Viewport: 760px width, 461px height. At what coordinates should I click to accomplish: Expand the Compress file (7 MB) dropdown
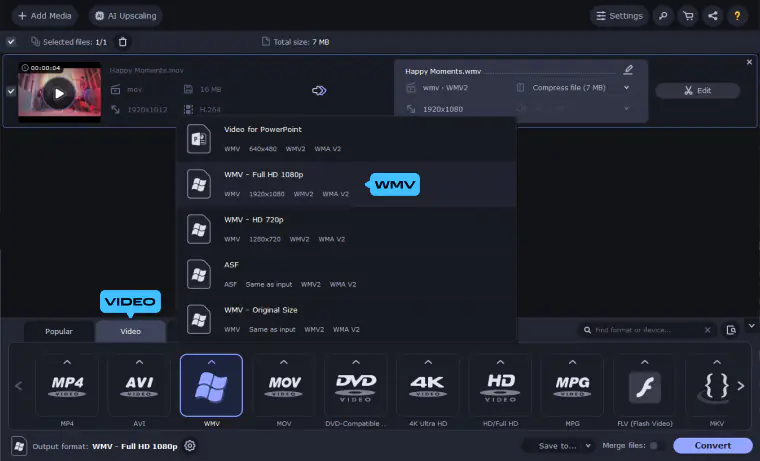pos(626,88)
